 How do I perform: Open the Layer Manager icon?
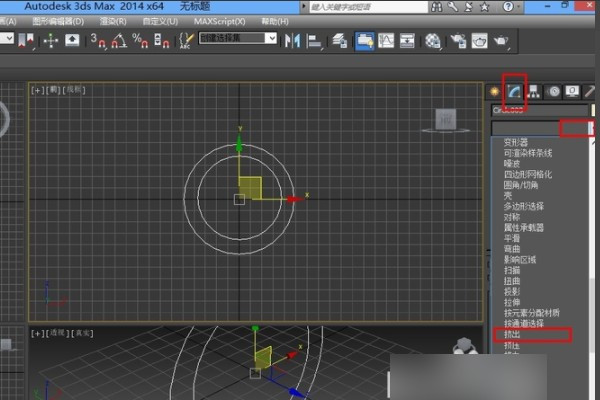tap(340, 41)
